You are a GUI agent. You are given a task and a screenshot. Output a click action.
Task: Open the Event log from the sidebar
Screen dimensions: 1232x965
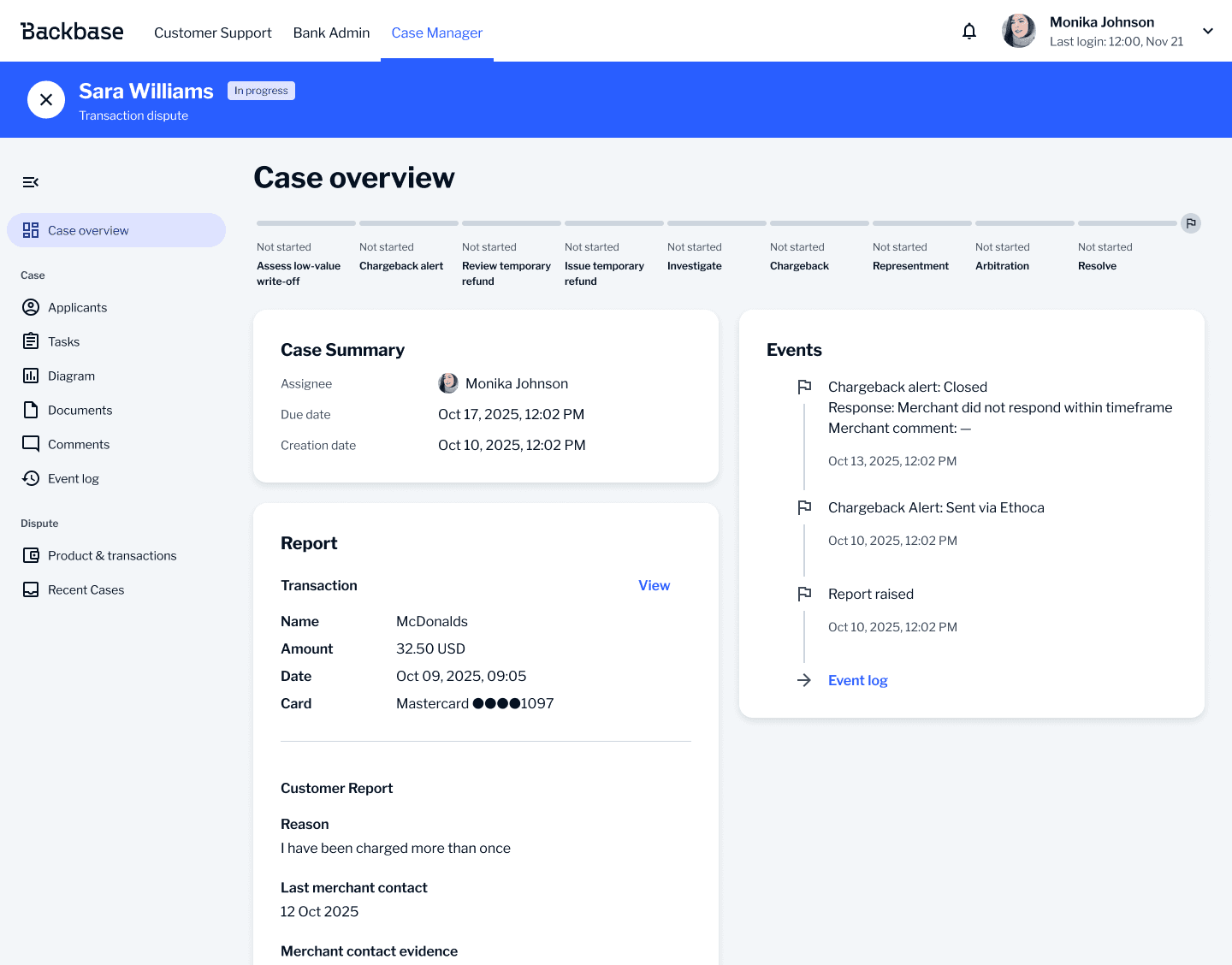click(74, 478)
